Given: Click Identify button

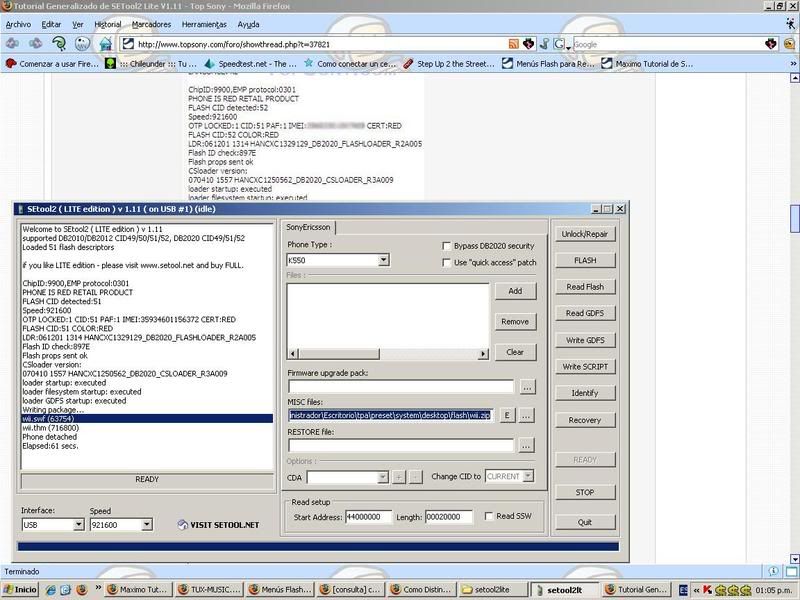Looking at the screenshot, I should click(585, 393).
